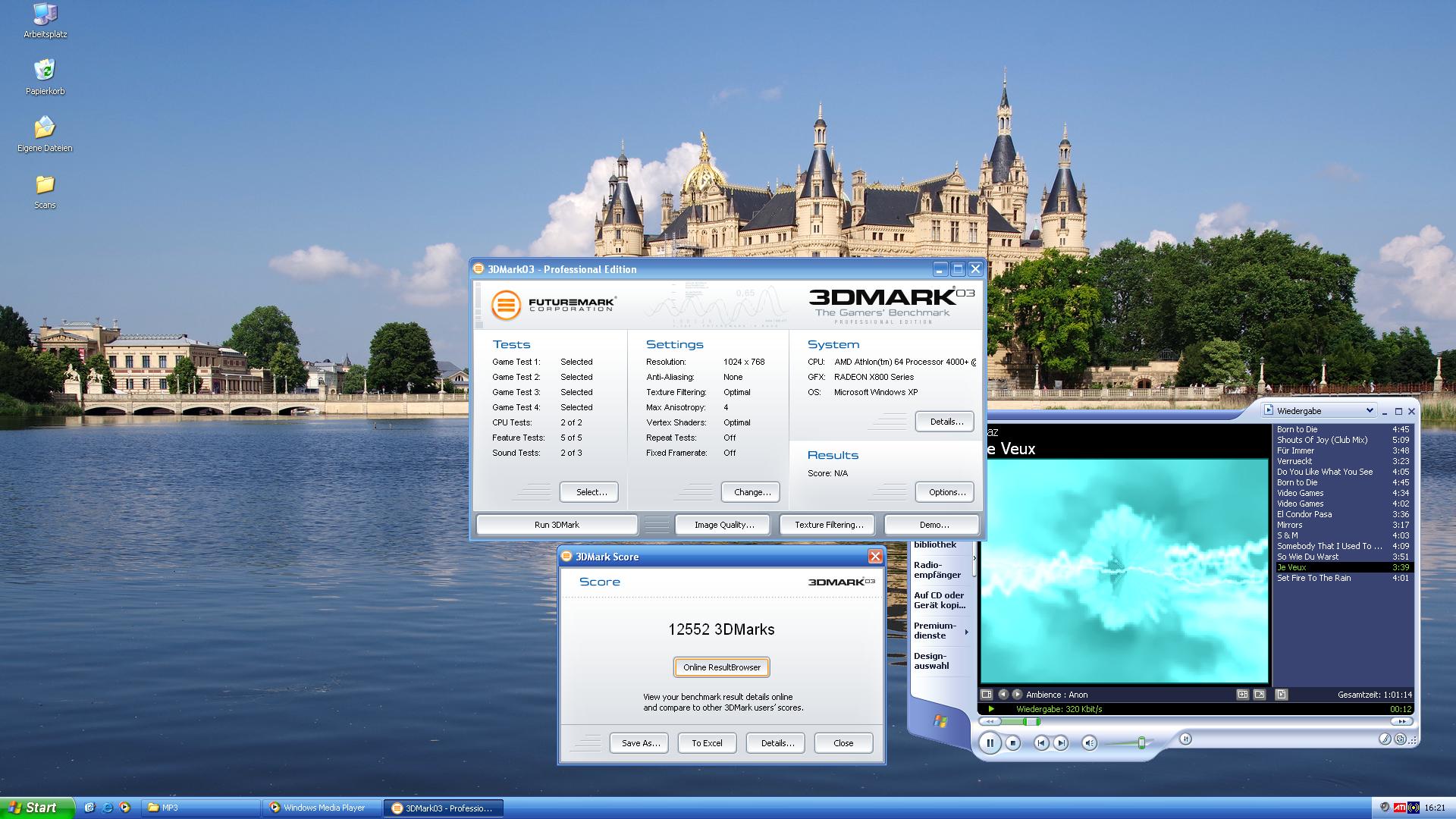Click ATI icon in system tray
Image resolution: width=1456 pixels, height=819 pixels.
tap(1400, 808)
